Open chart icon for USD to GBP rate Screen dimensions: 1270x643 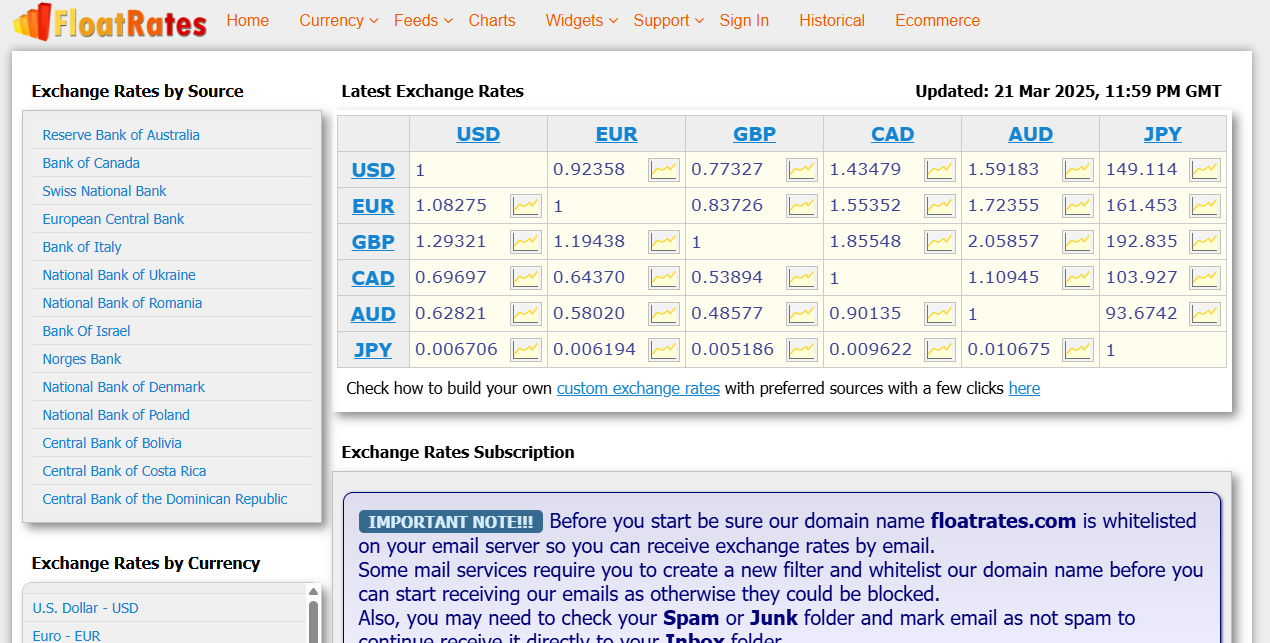tap(802, 170)
